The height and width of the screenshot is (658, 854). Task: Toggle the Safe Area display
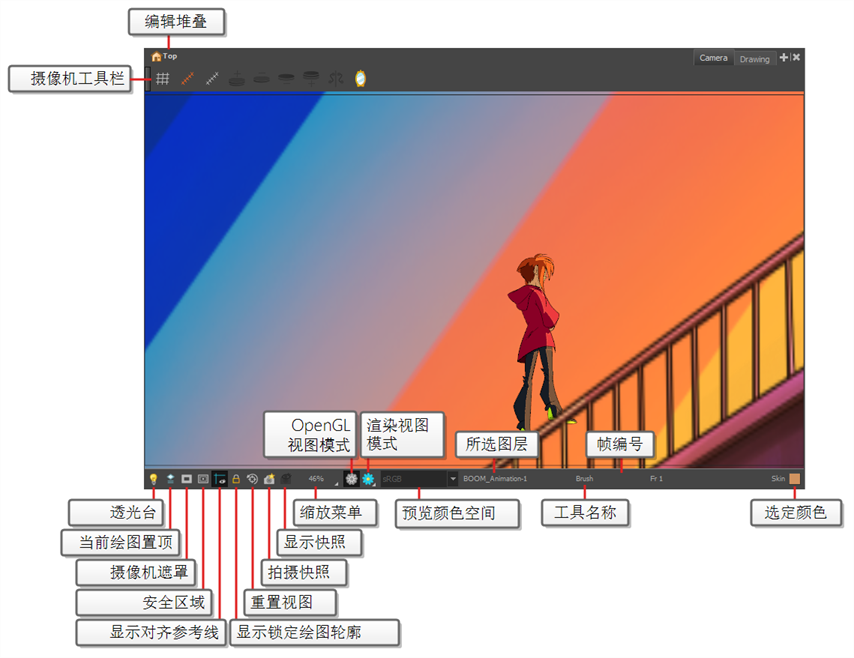point(203,479)
